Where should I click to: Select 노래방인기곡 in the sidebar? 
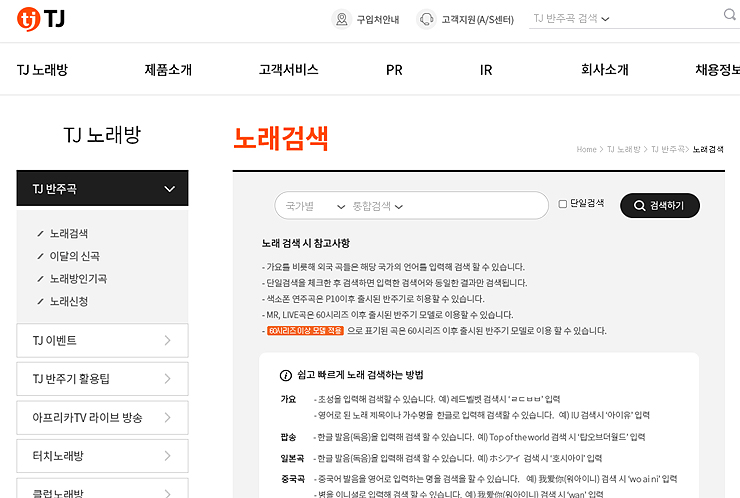pos(78,279)
